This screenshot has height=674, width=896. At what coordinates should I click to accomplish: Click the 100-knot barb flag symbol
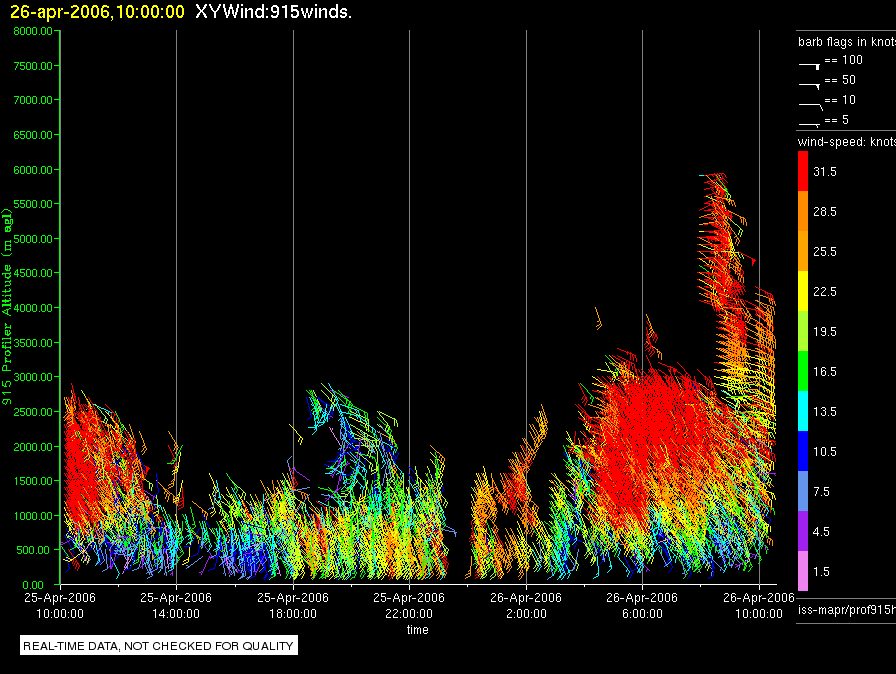pos(809,66)
